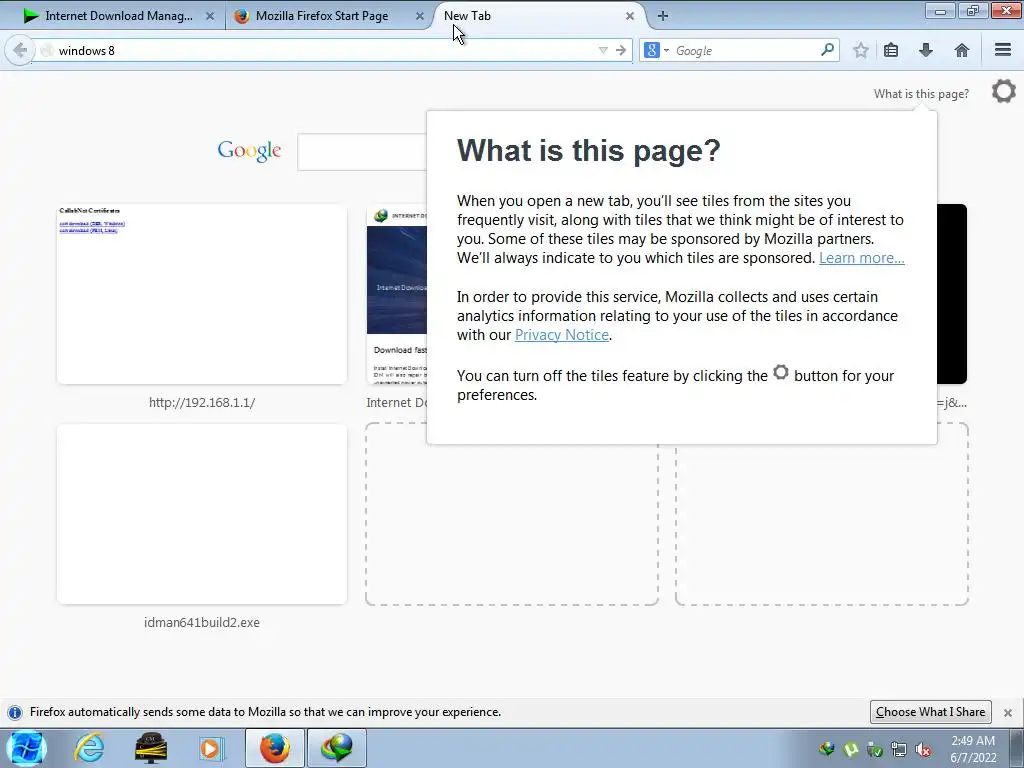Click the network tray icon
The image size is (1024, 768).
click(x=899, y=750)
